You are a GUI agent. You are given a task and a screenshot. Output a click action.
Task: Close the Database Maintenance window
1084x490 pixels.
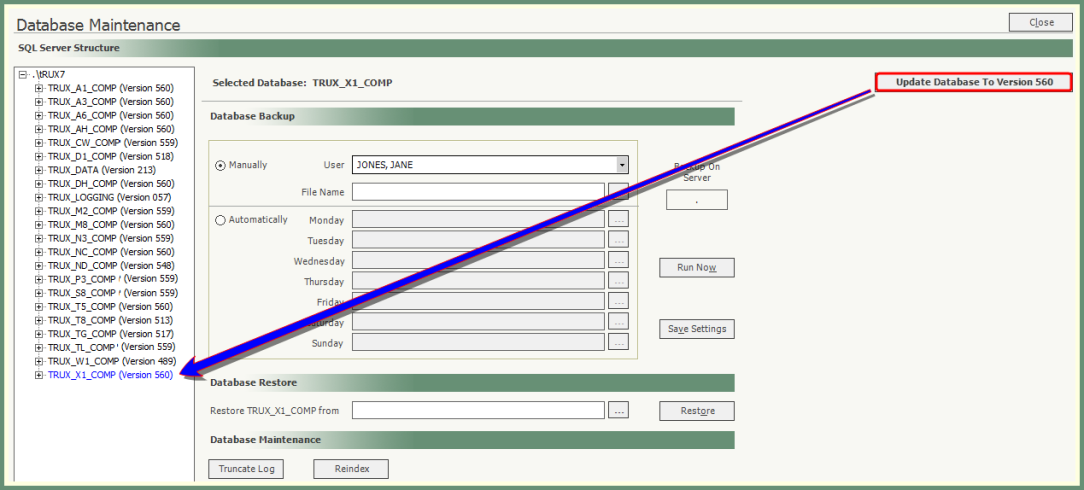click(x=1041, y=22)
